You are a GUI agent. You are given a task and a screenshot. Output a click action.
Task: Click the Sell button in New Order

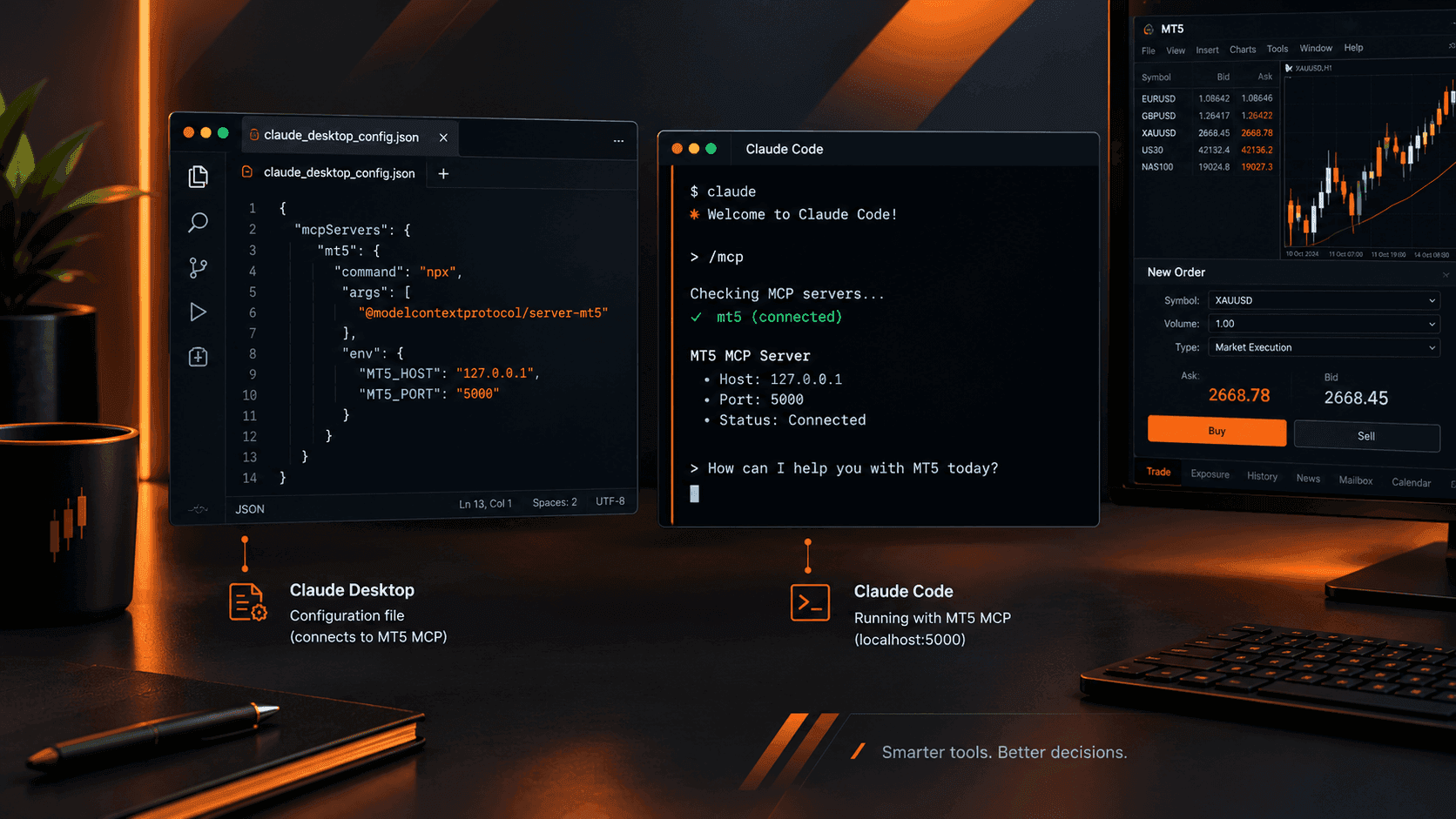point(1366,436)
